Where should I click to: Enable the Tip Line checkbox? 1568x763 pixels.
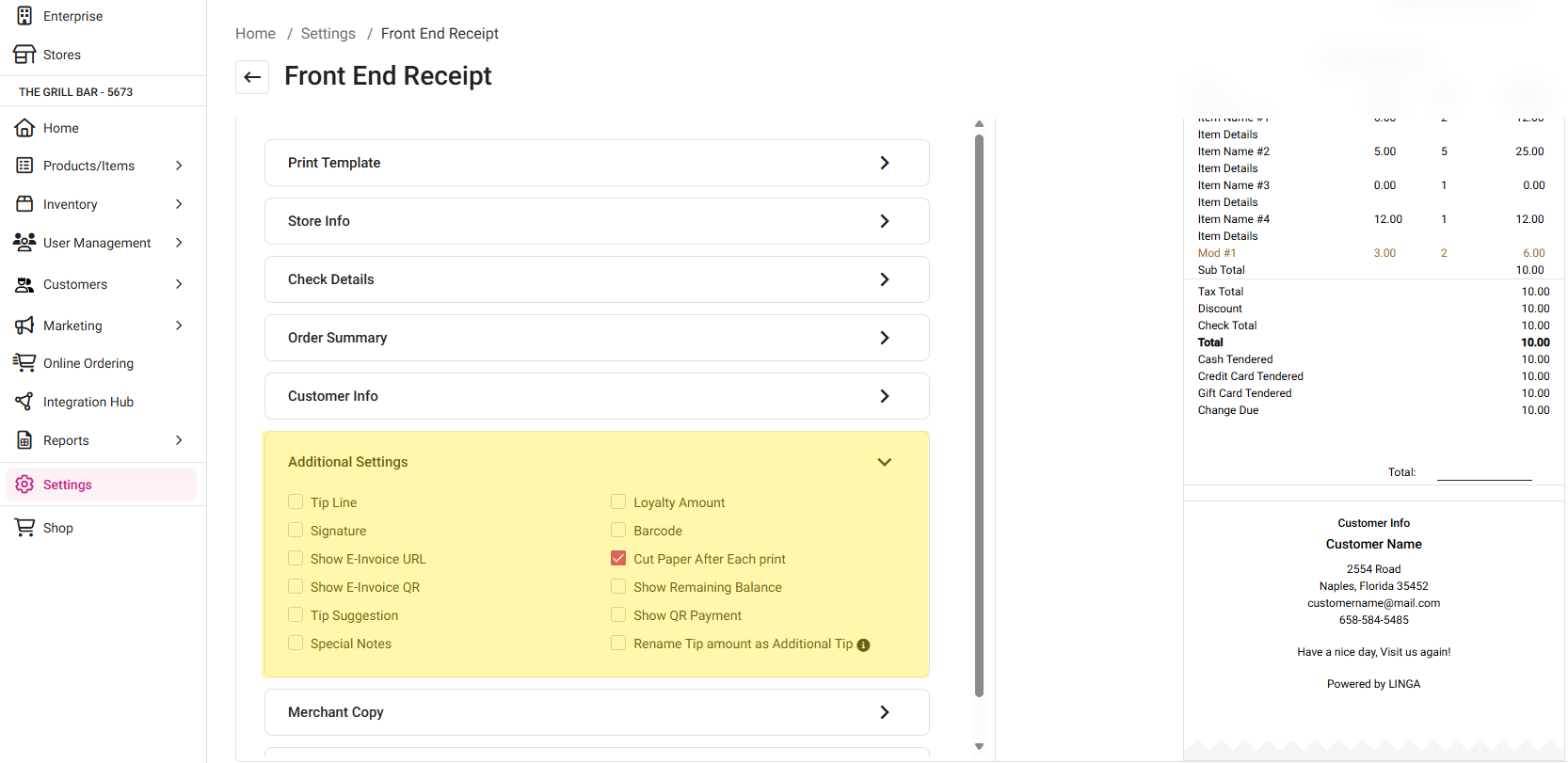(x=296, y=502)
